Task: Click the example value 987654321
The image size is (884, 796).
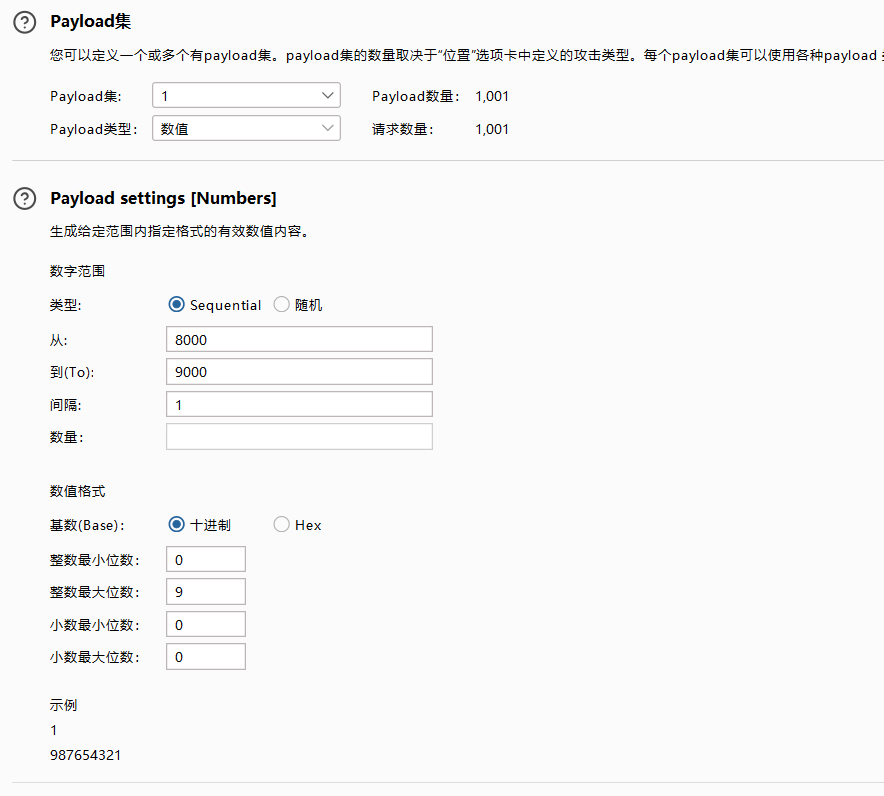Action: 85,756
